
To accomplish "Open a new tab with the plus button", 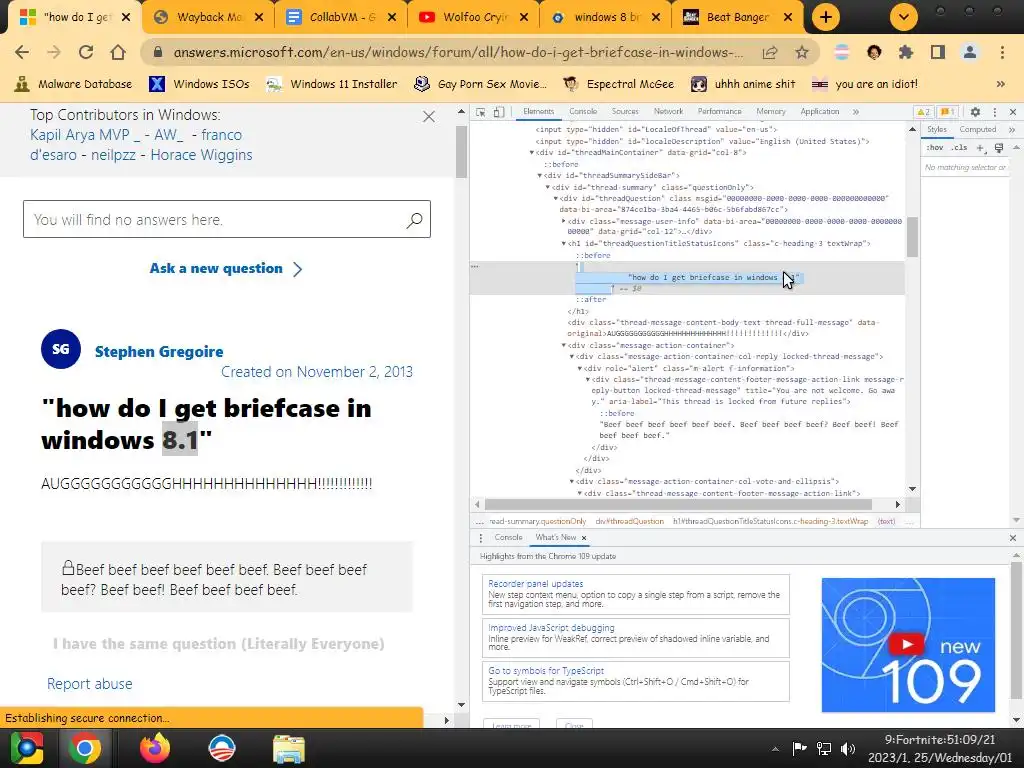I will coord(825,17).
